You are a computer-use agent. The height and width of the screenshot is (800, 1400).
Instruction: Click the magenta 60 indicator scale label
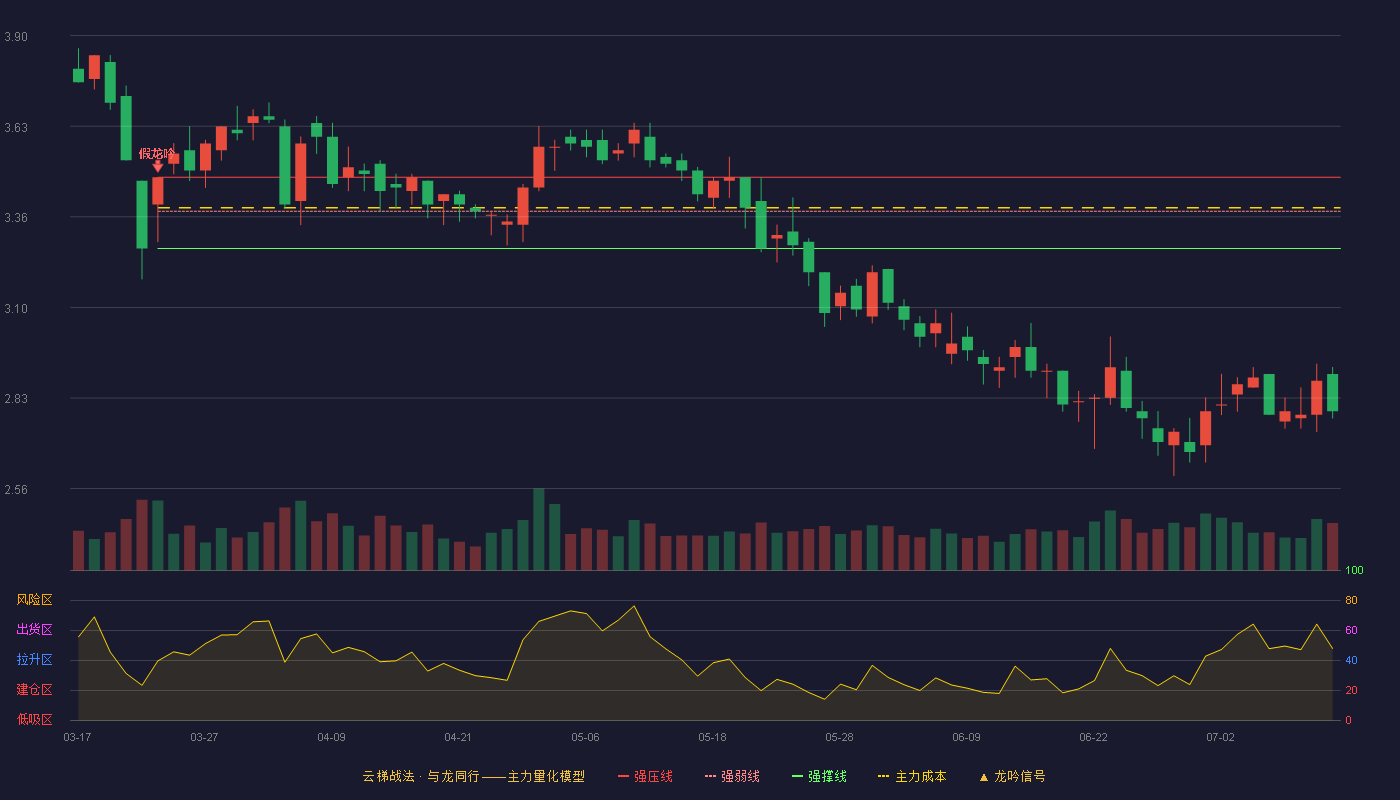[1351, 630]
